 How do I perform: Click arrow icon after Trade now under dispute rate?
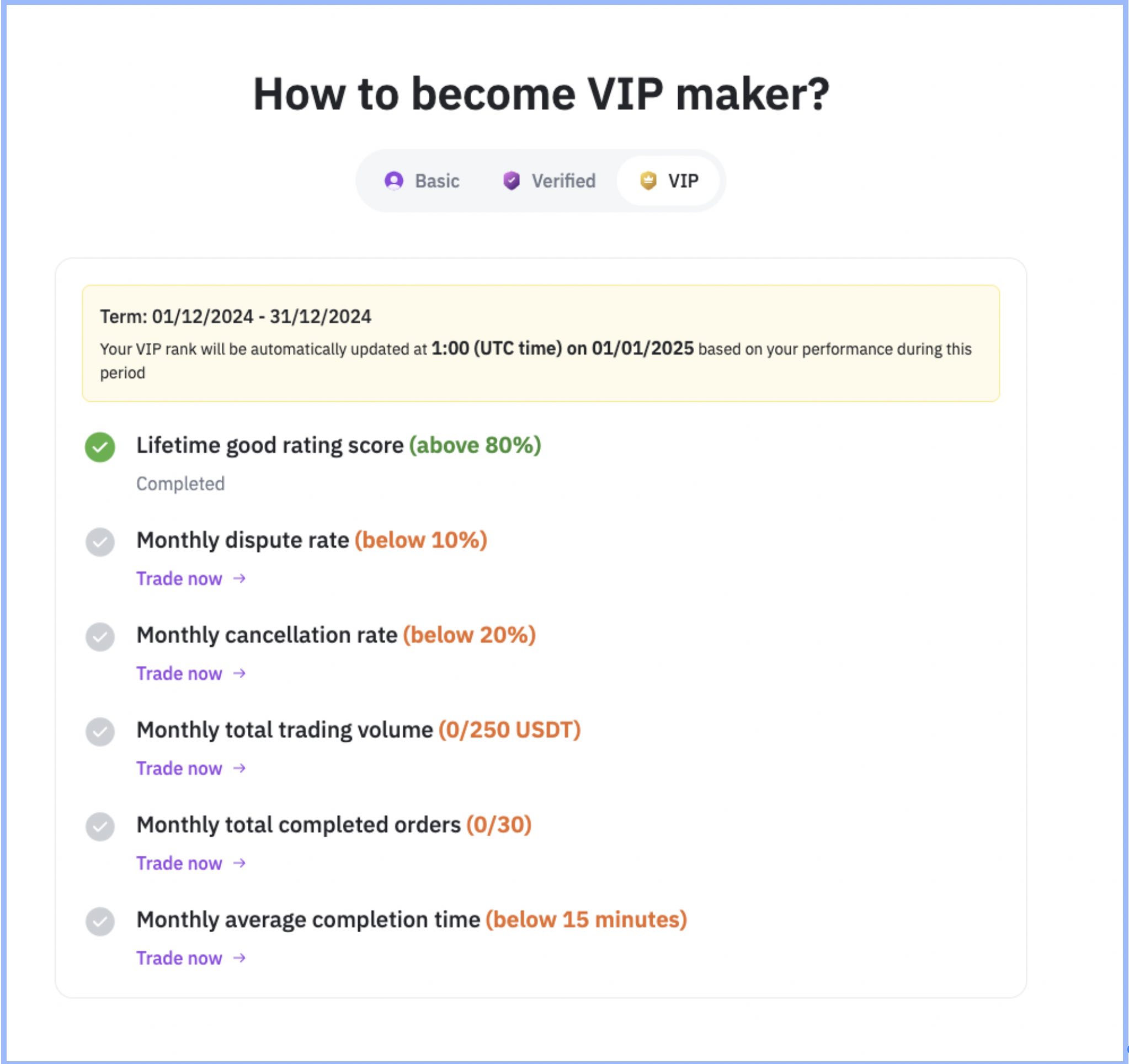click(239, 579)
